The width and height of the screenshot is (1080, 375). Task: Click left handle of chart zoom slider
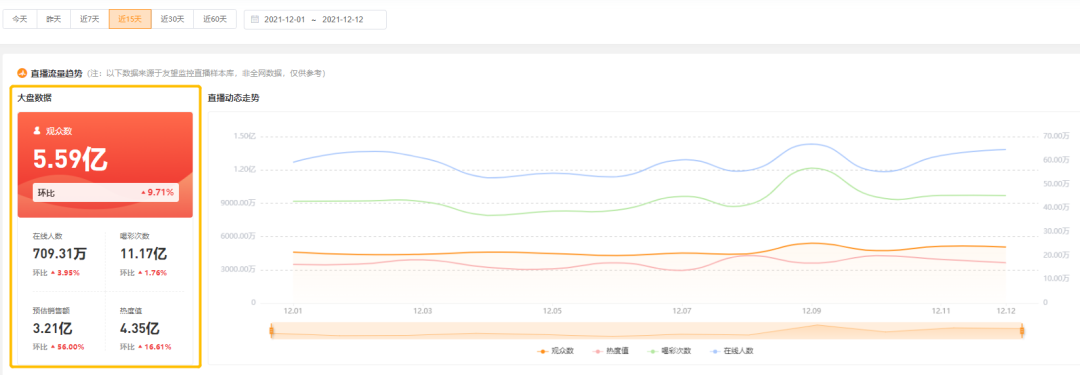click(271, 332)
